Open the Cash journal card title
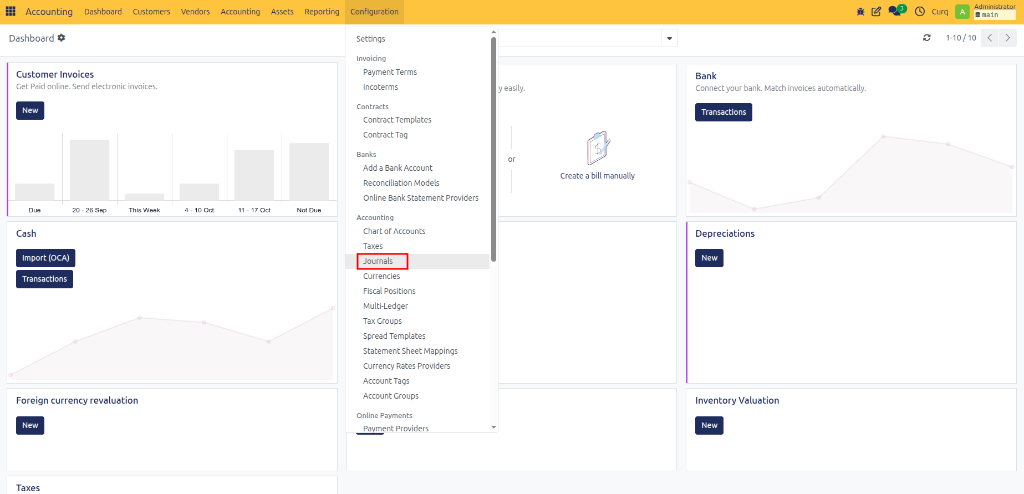The width and height of the screenshot is (1024, 494). [26, 233]
